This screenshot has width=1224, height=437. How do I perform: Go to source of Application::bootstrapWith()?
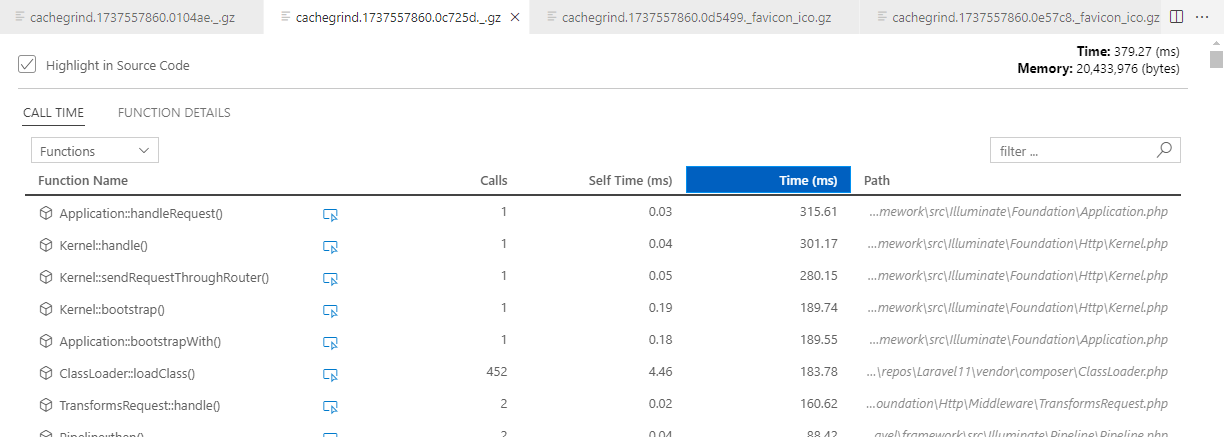tap(332, 342)
